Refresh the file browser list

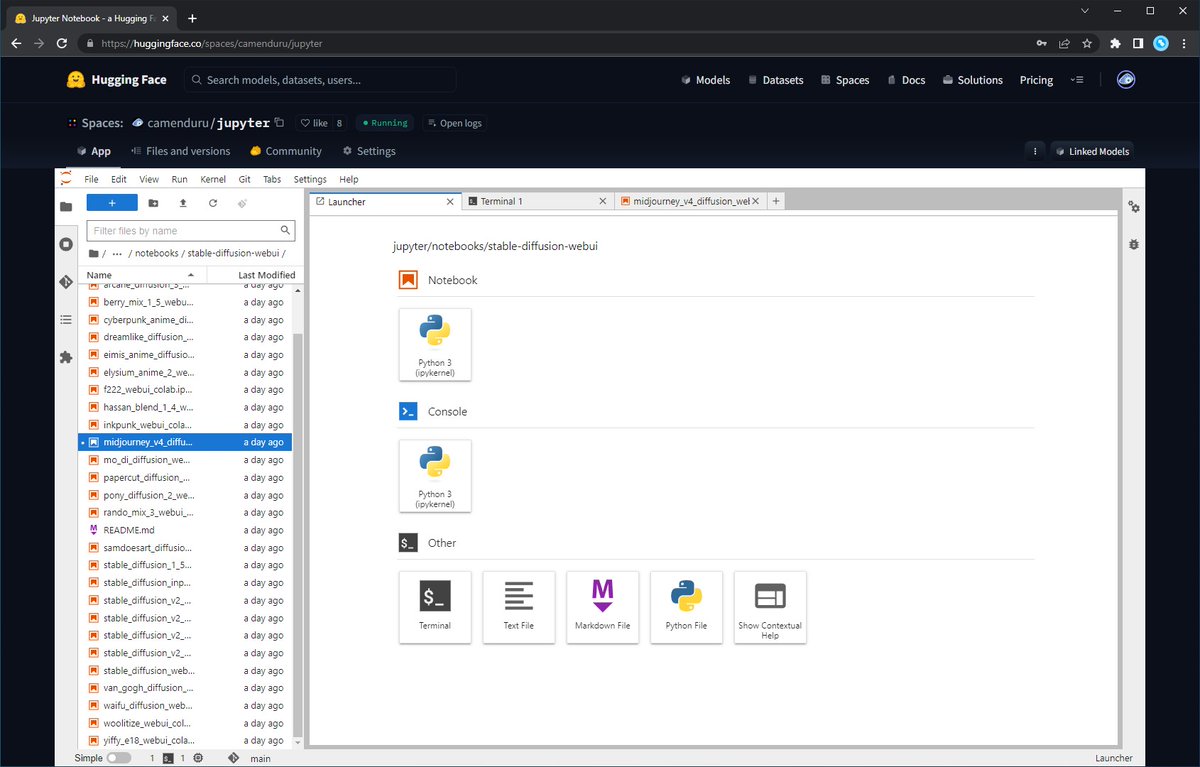[x=213, y=202]
